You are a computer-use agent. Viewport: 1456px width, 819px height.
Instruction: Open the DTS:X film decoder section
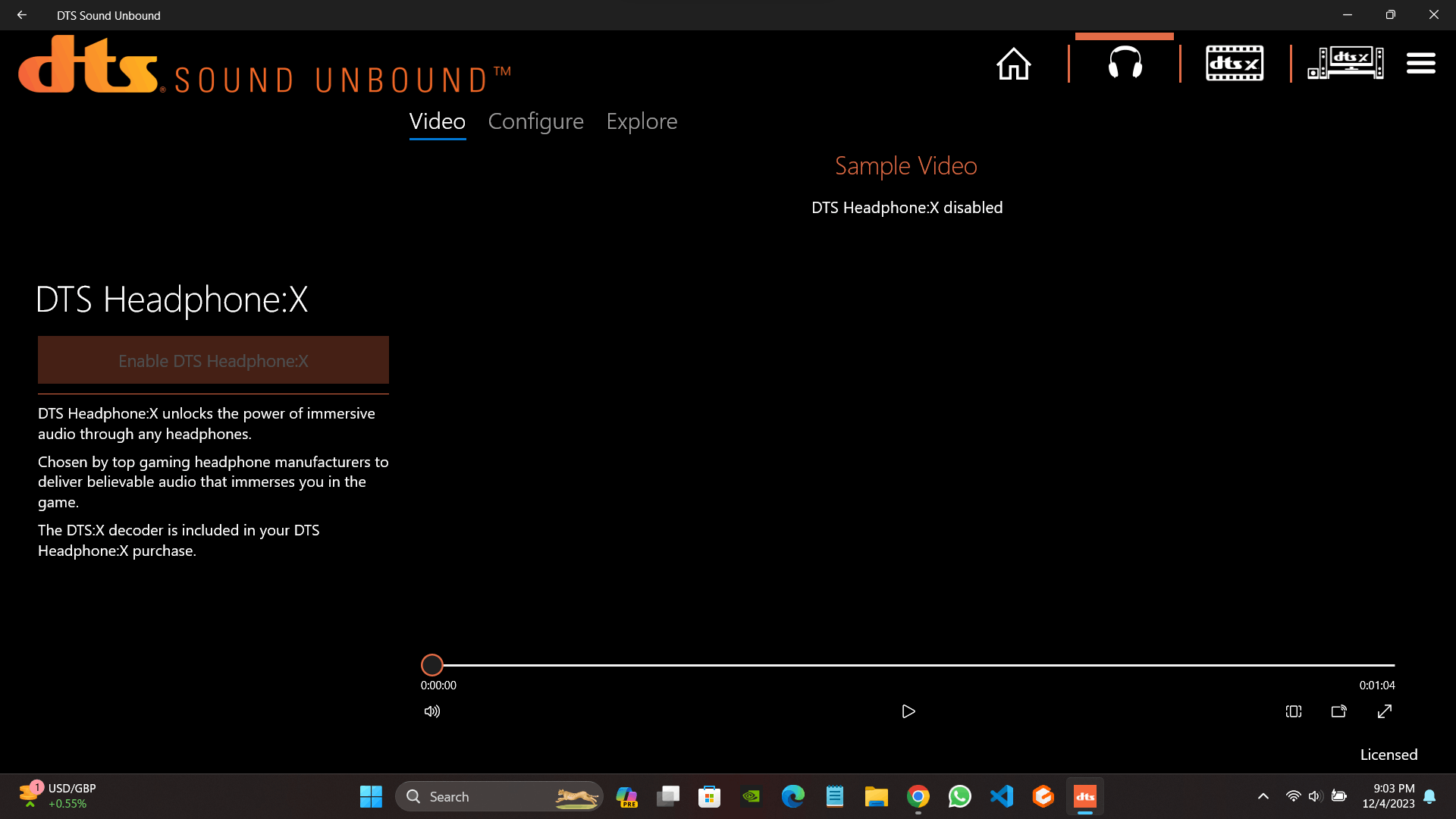(x=1235, y=63)
